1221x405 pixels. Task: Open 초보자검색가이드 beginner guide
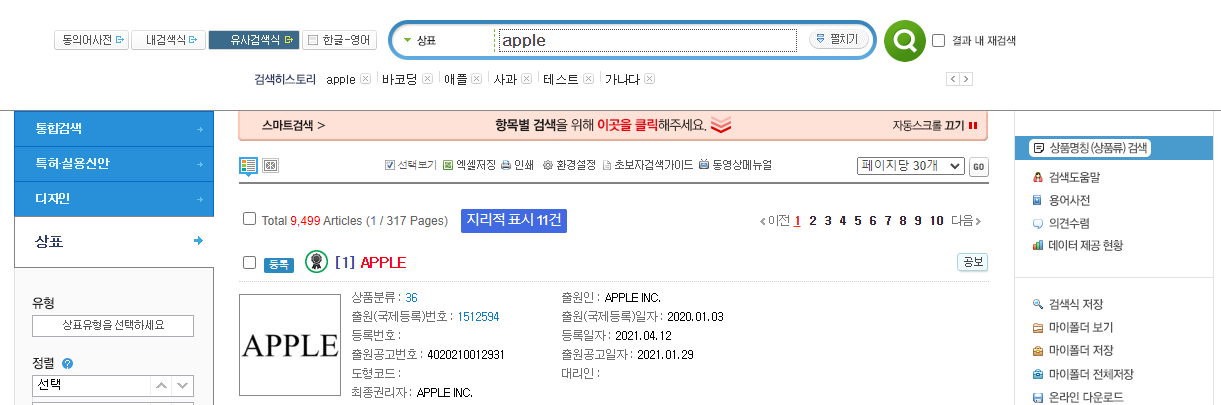(x=646, y=165)
